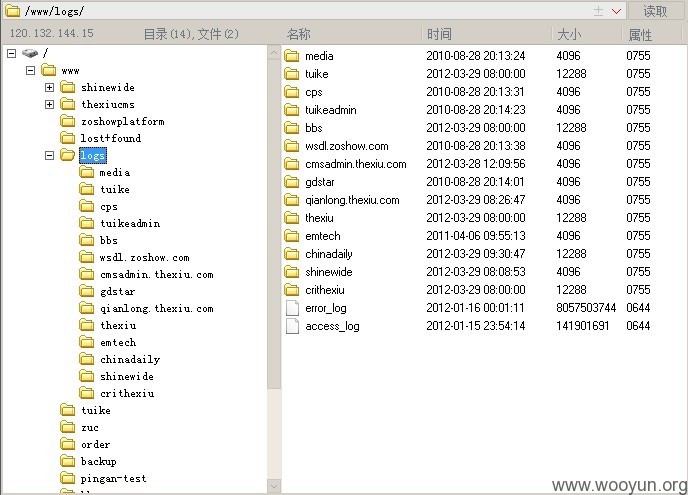Screen dimensions: 688x495
Task: Select crithexiu folder in the tree
Action: pyautogui.click(x=127, y=394)
